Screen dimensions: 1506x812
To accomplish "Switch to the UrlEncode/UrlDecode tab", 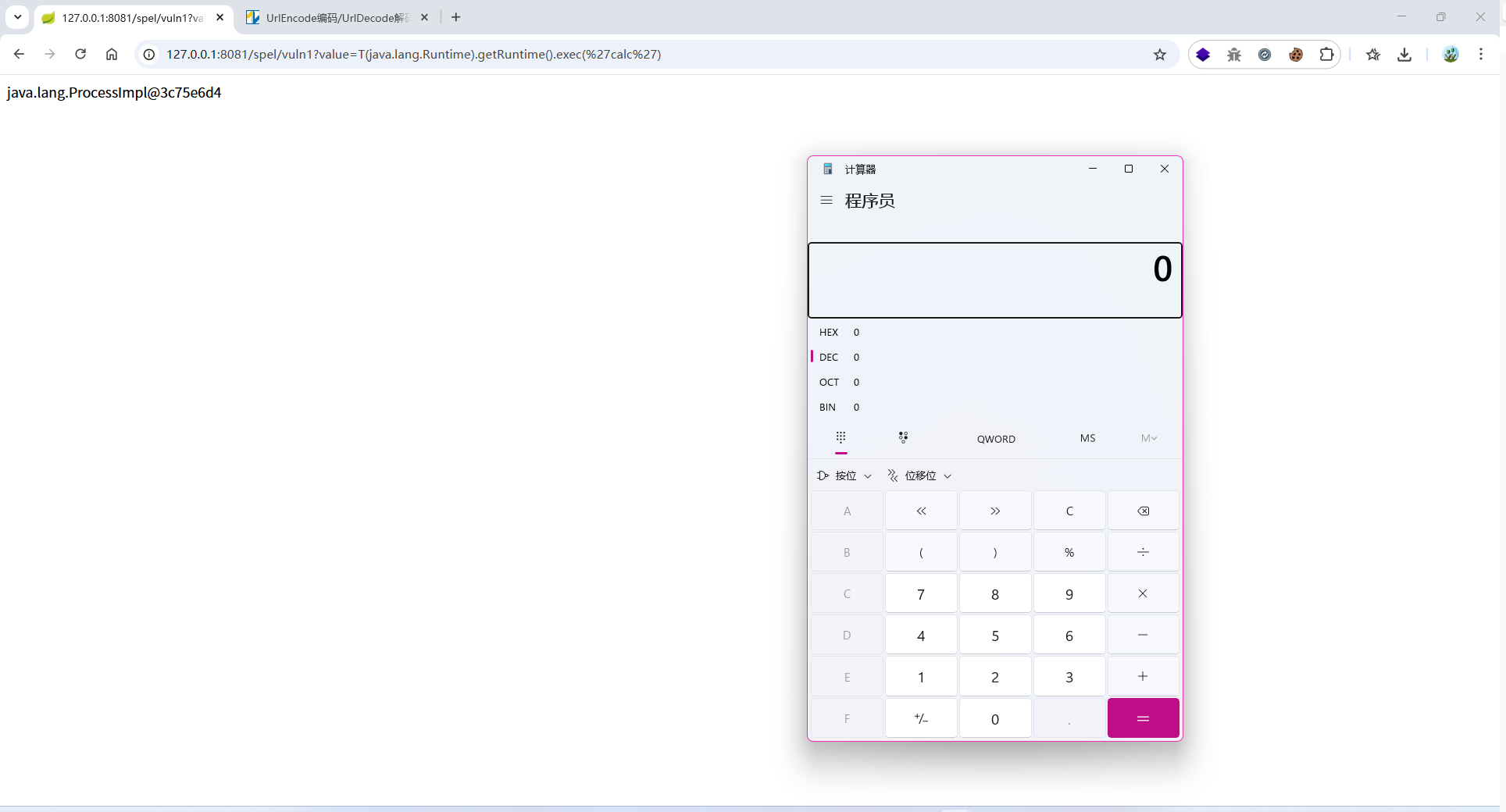I will [336, 17].
